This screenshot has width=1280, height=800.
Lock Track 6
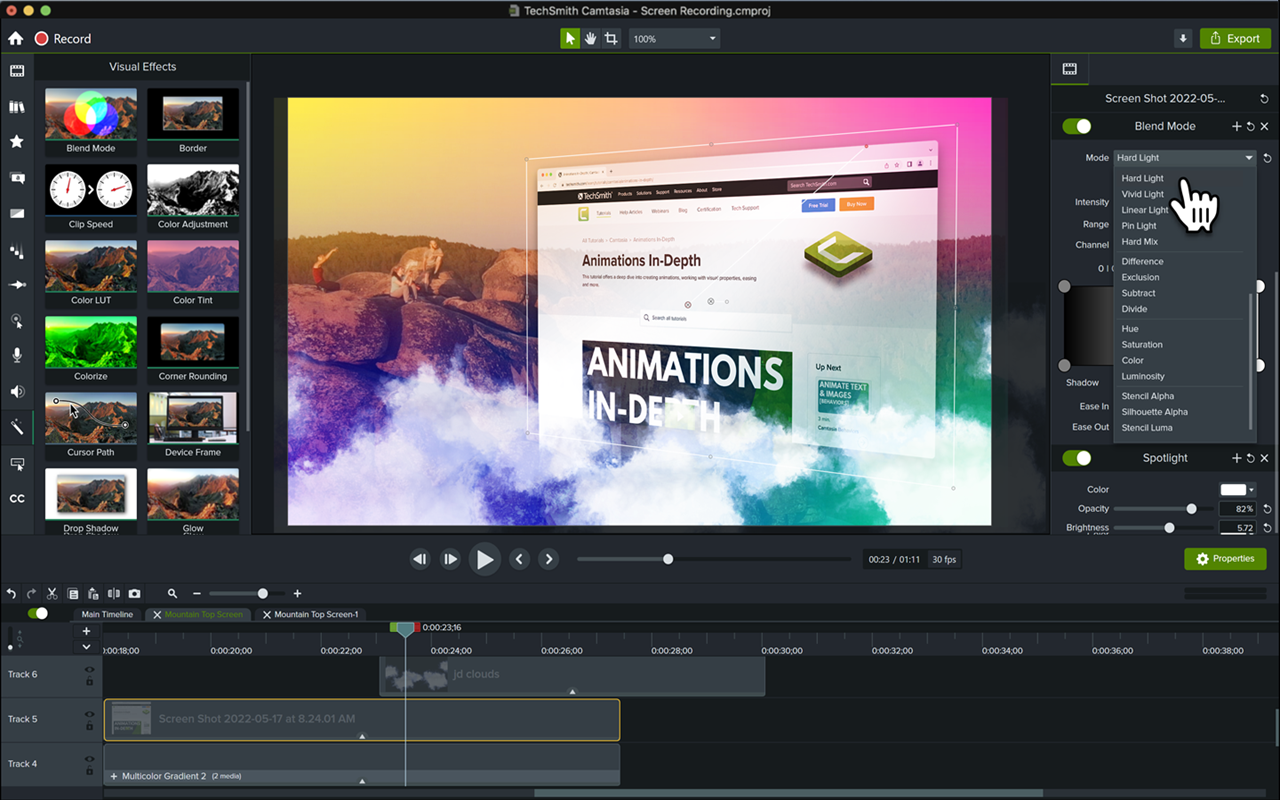click(89, 681)
